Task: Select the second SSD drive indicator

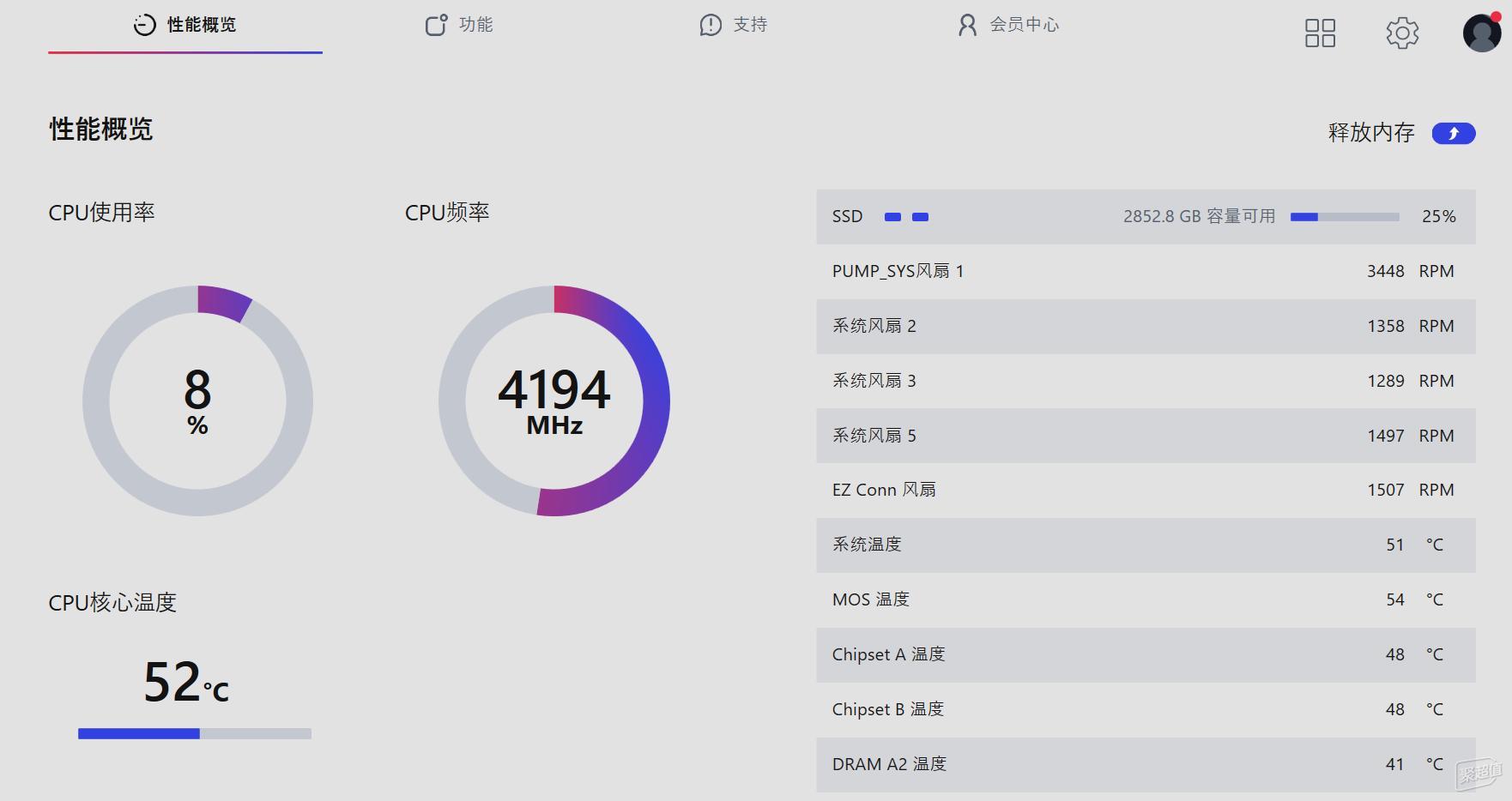Action: pos(920,217)
